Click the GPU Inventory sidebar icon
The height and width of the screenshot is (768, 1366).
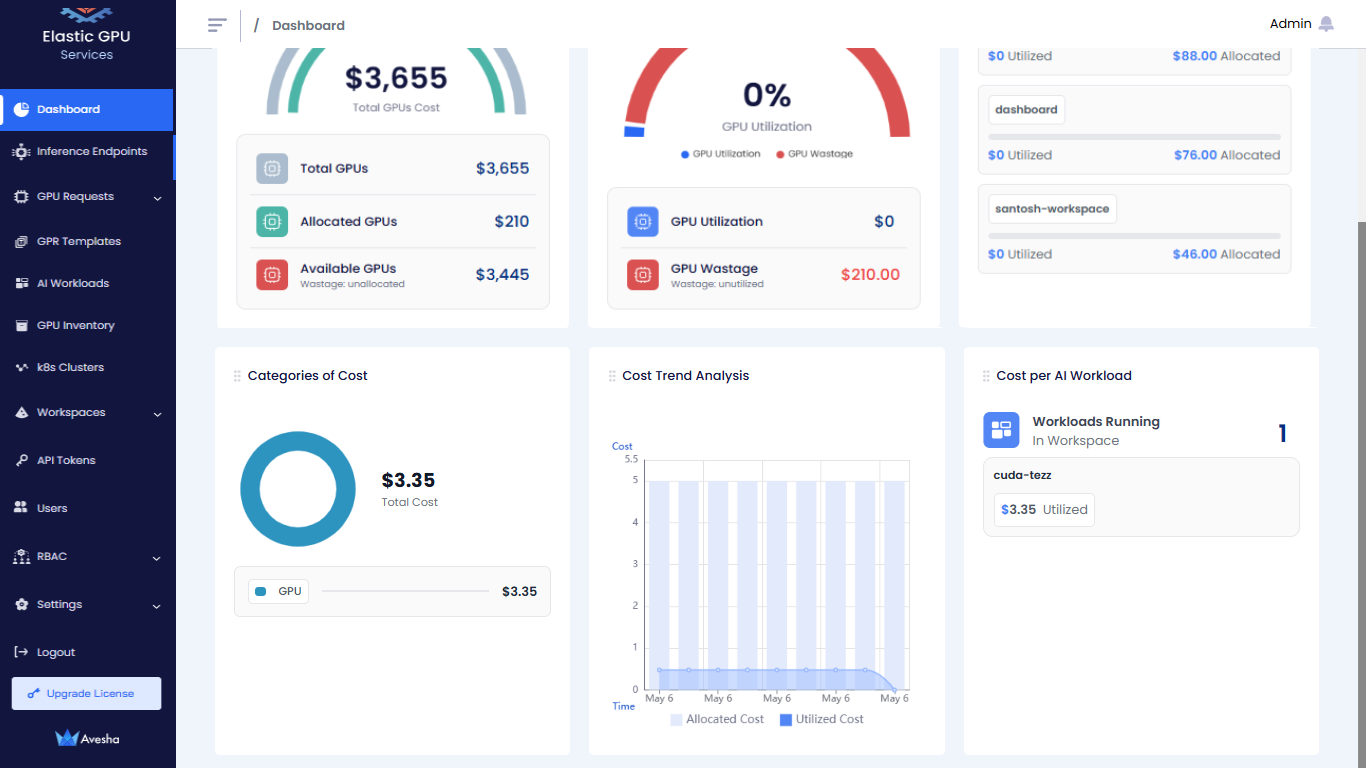tap(21, 326)
